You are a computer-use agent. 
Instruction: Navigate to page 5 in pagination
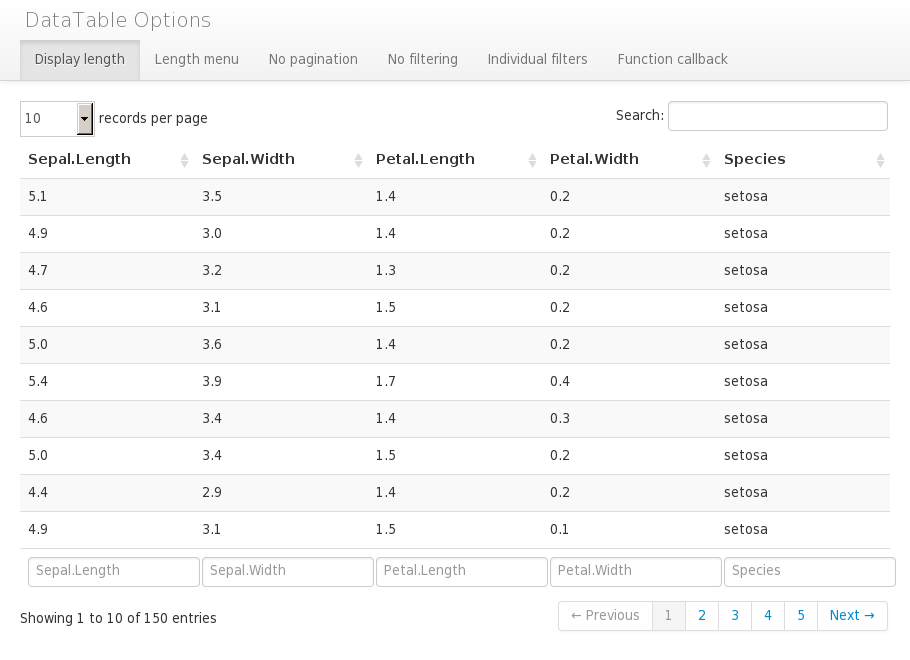point(801,616)
